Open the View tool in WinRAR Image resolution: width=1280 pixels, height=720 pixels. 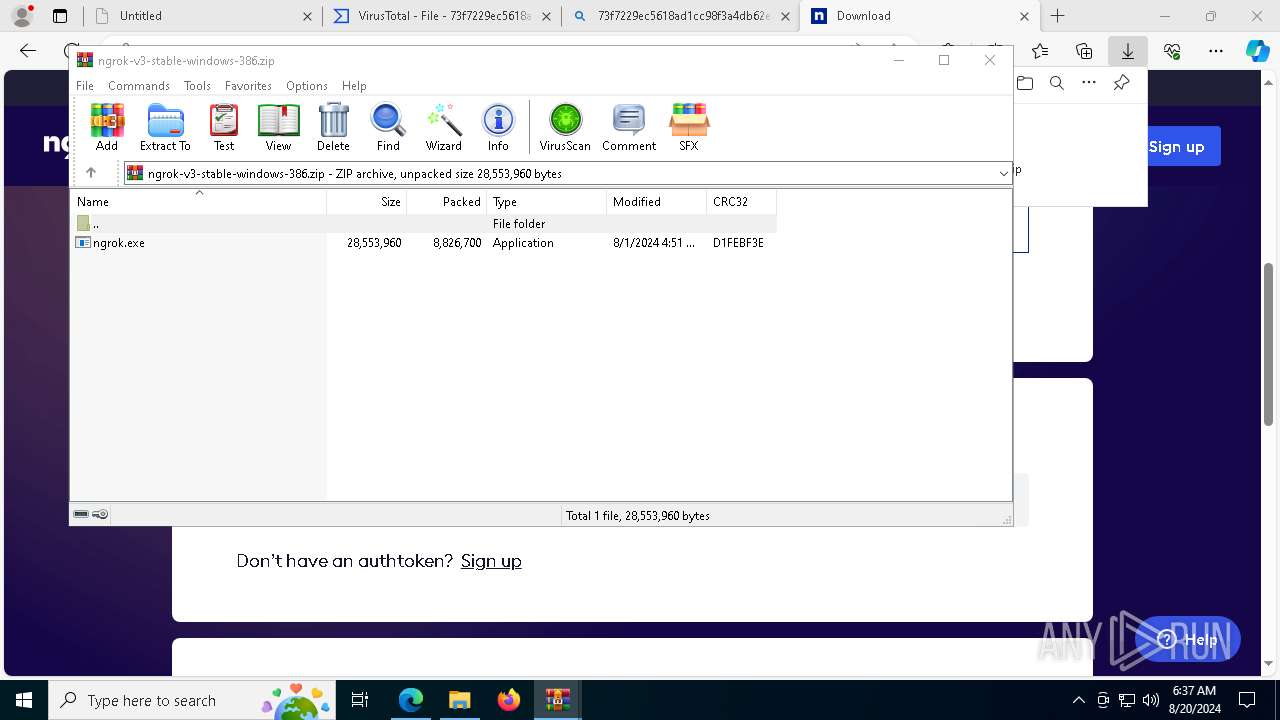[278, 127]
